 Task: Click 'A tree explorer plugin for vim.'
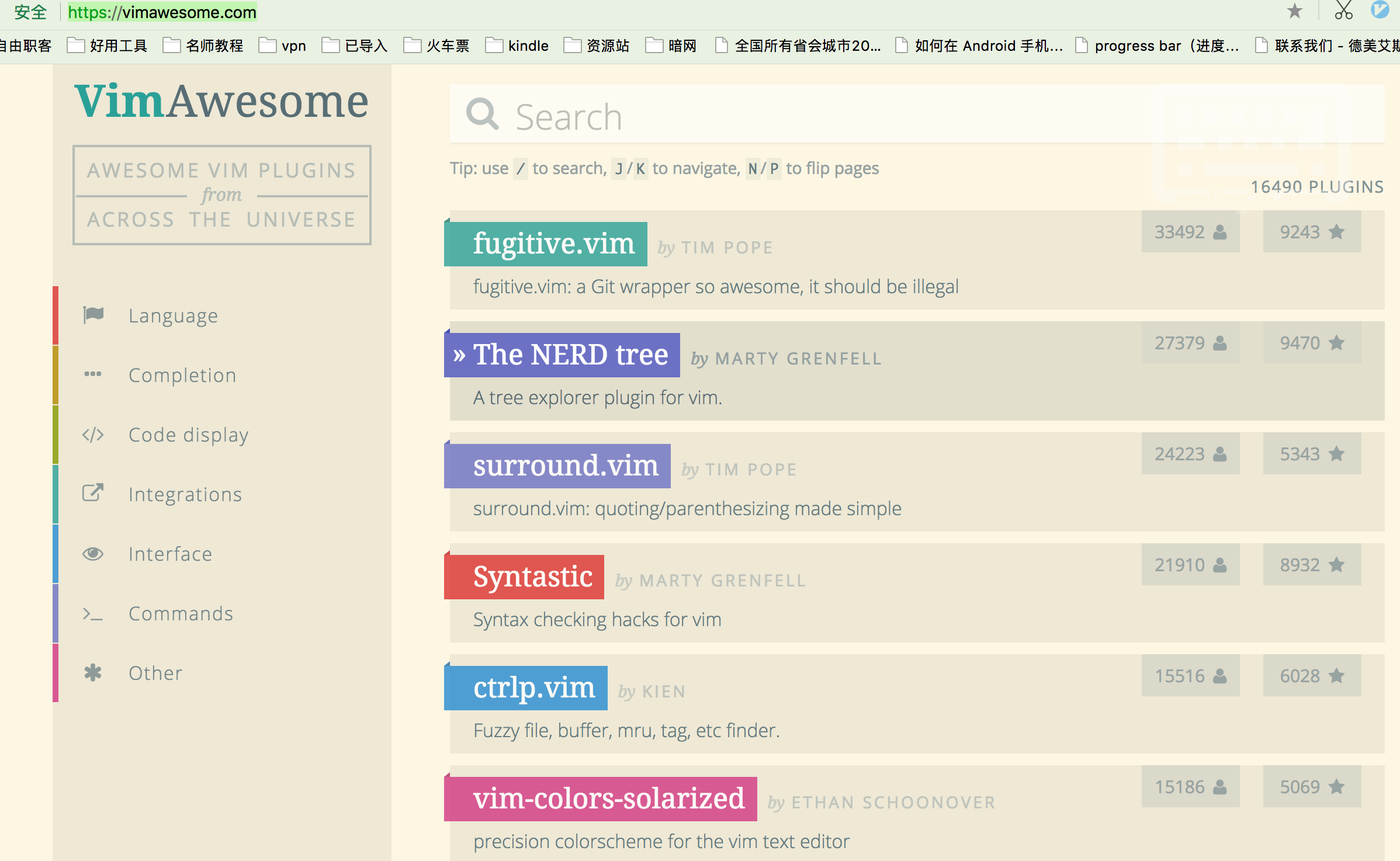pos(598,398)
